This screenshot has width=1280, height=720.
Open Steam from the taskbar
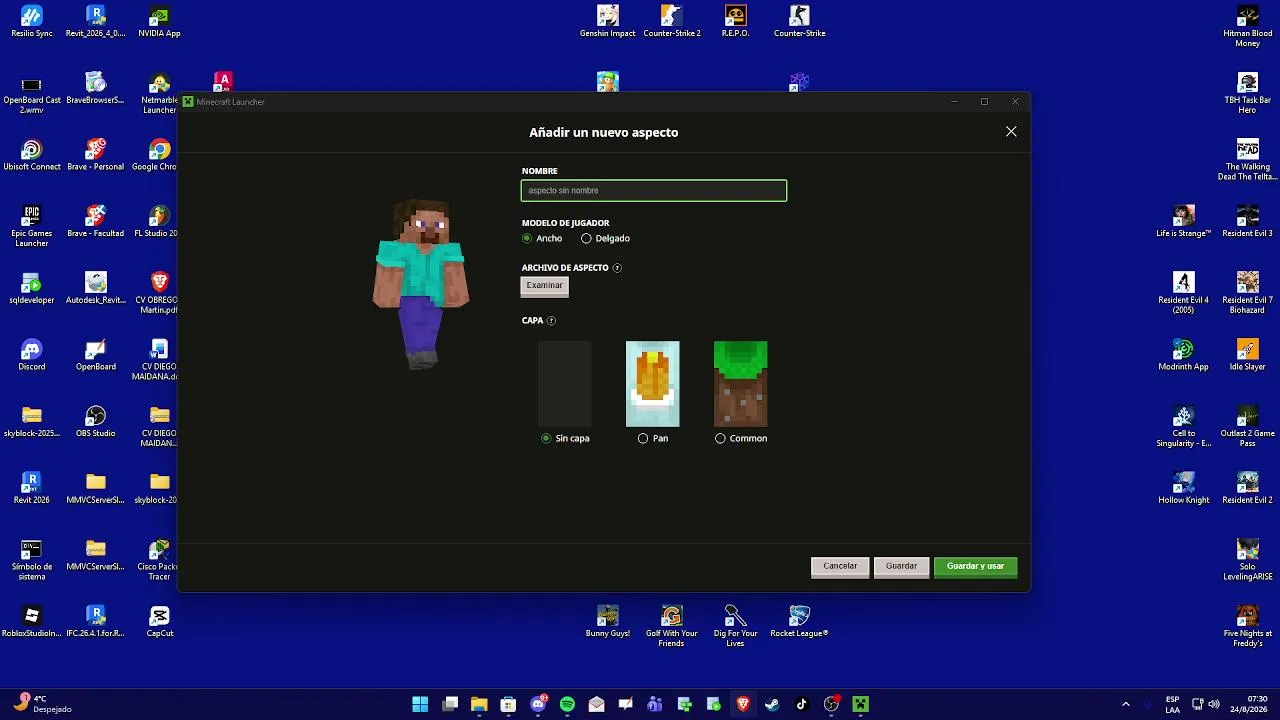[x=772, y=704]
